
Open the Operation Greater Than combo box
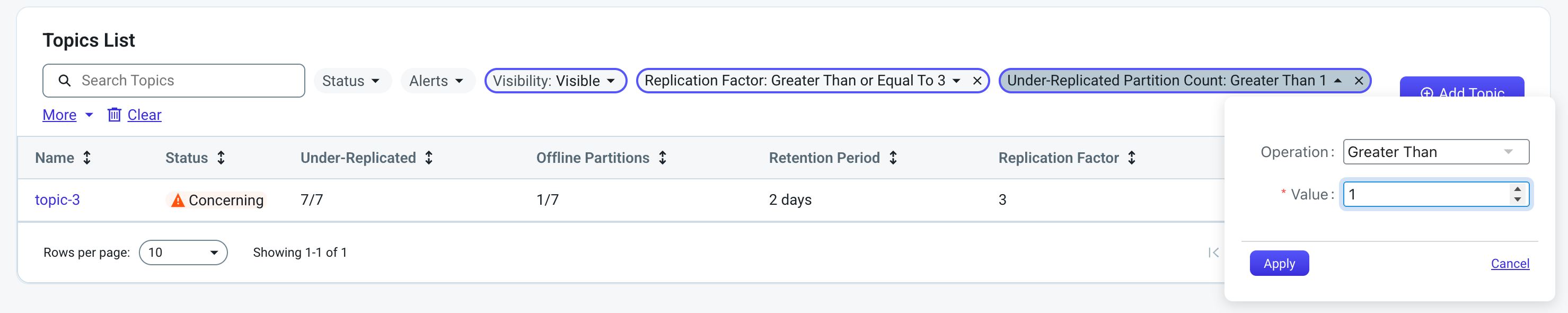(1436, 152)
